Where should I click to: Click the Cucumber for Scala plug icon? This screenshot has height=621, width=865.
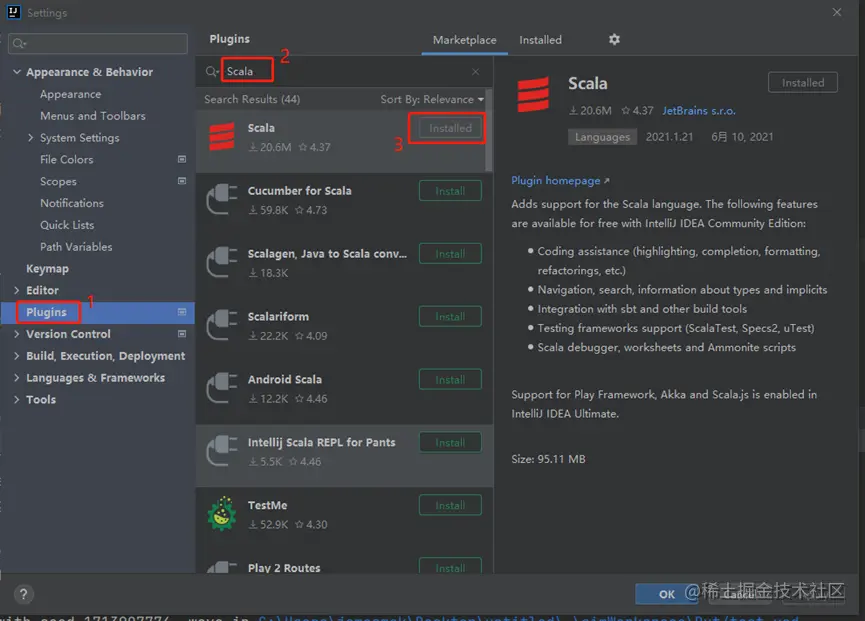click(221, 200)
